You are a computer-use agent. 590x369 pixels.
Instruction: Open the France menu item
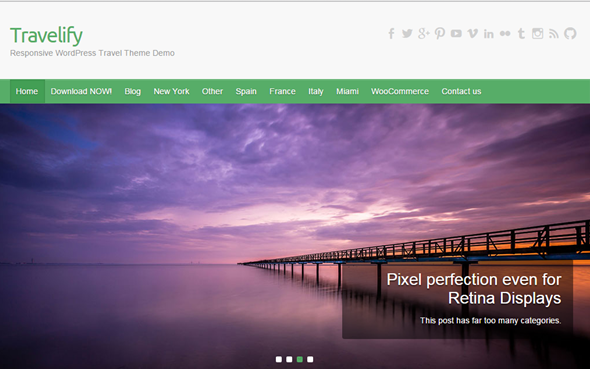(x=282, y=91)
